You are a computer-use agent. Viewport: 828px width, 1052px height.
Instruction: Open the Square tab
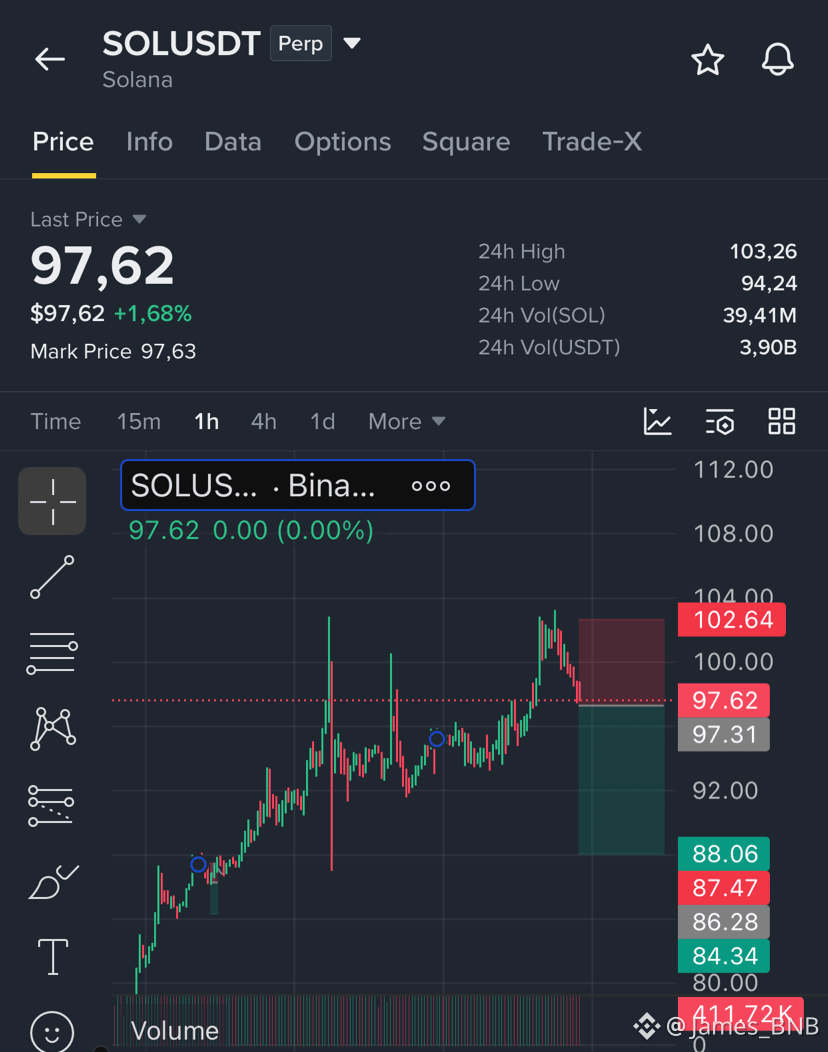(466, 142)
